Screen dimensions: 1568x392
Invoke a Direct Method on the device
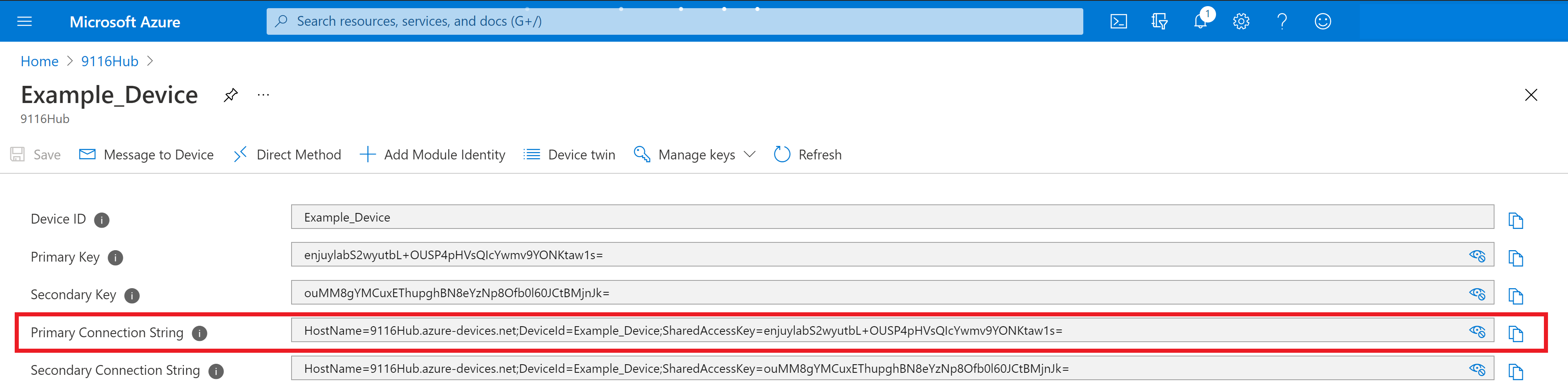click(x=286, y=154)
